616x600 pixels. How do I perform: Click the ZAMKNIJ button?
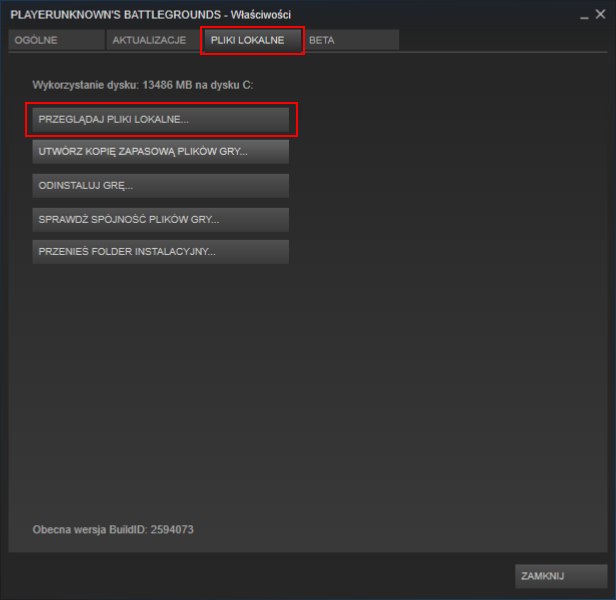(561, 576)
